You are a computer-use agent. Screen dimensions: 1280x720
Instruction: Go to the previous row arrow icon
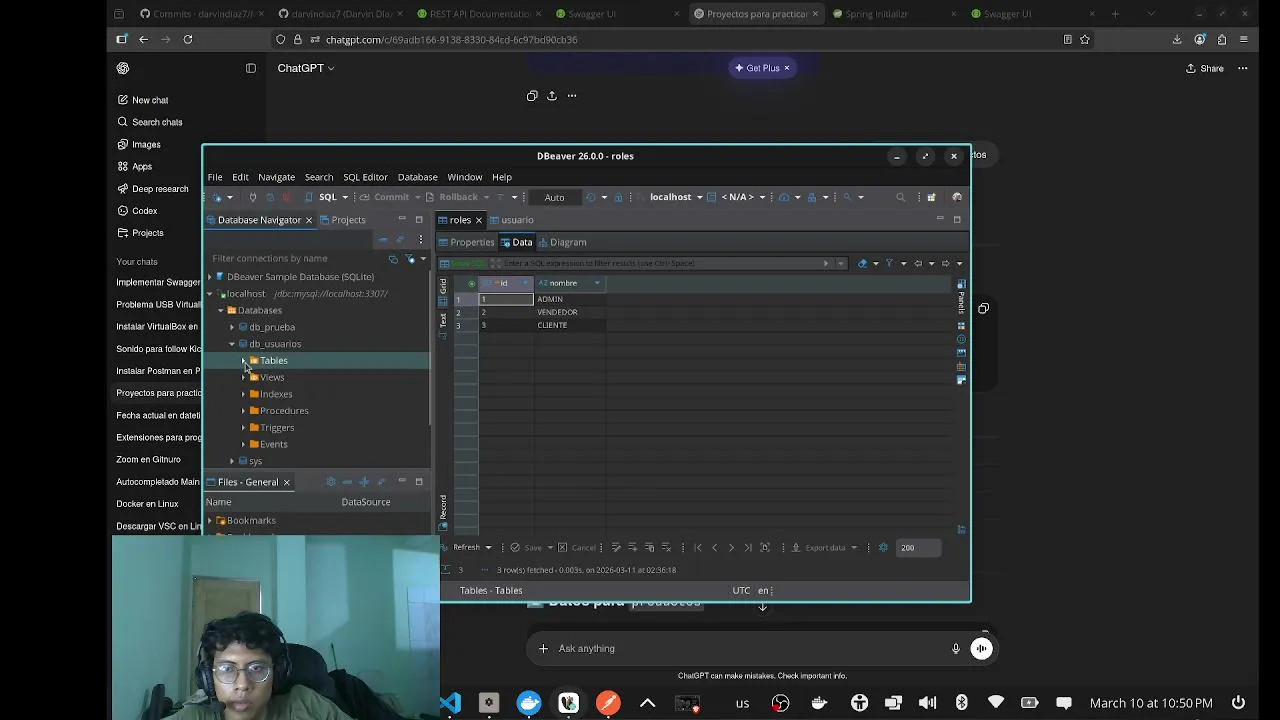click(714, 547)
